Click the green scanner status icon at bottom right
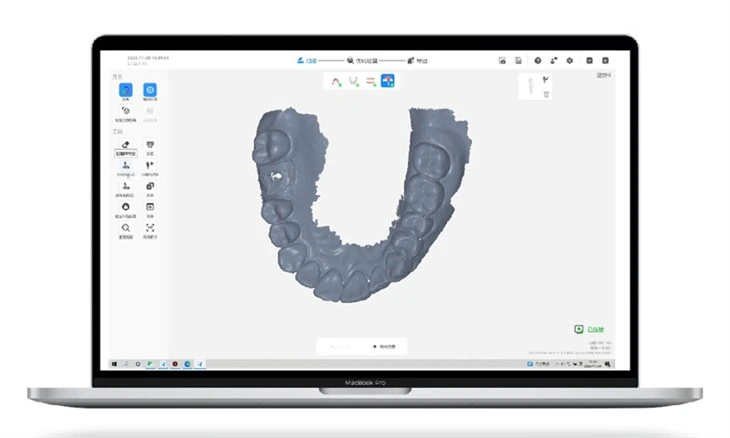This screenshot has height=438, width=730. 579,330
